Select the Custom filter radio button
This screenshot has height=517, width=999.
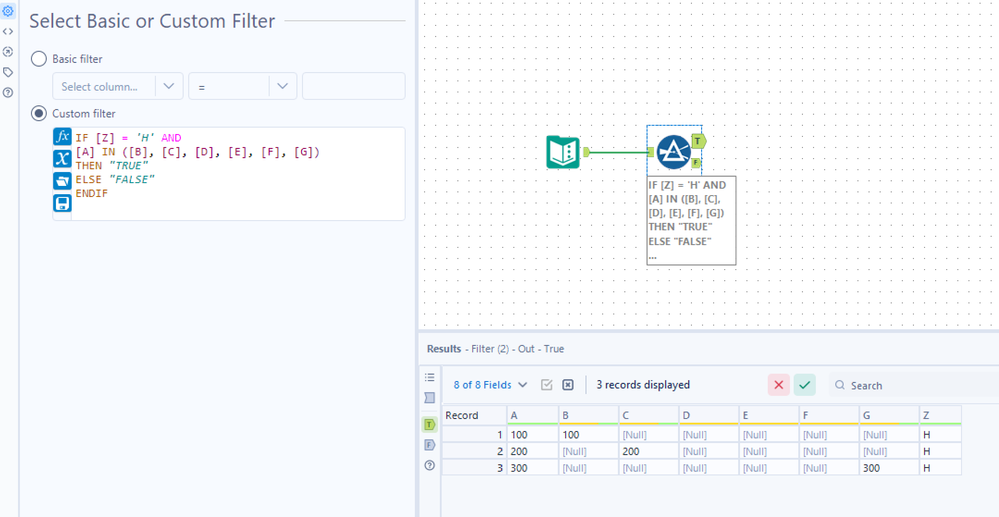pos(39,113)
